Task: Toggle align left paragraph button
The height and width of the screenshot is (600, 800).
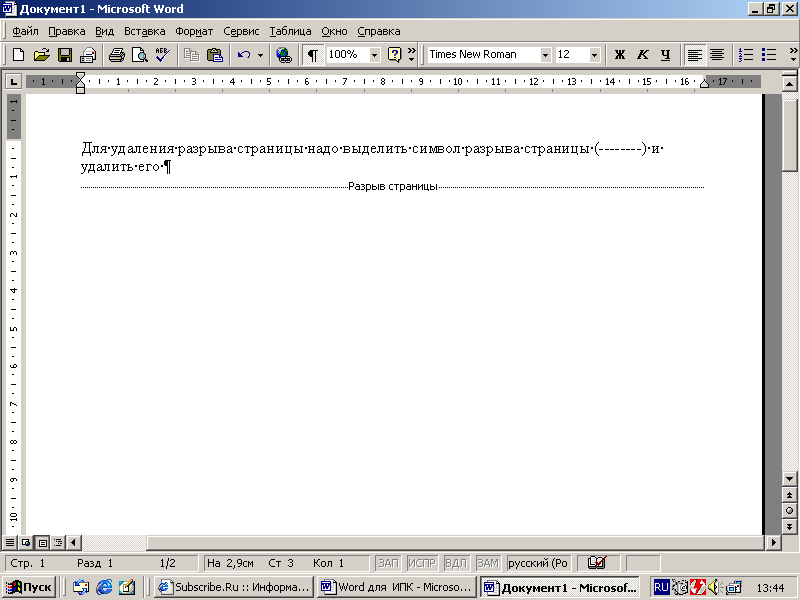Action: point(694,55)
